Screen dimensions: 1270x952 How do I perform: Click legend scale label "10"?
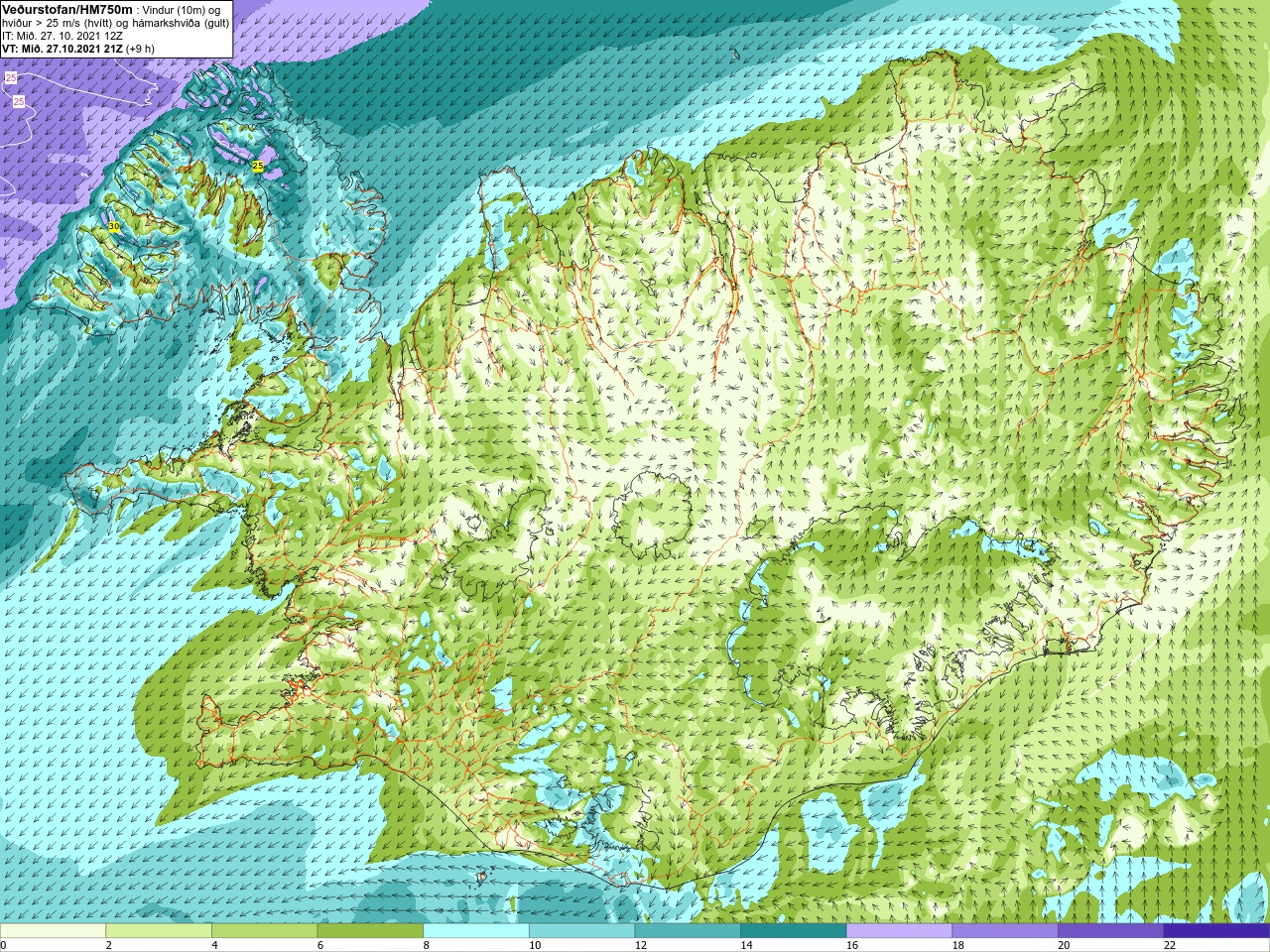point(535,946)
